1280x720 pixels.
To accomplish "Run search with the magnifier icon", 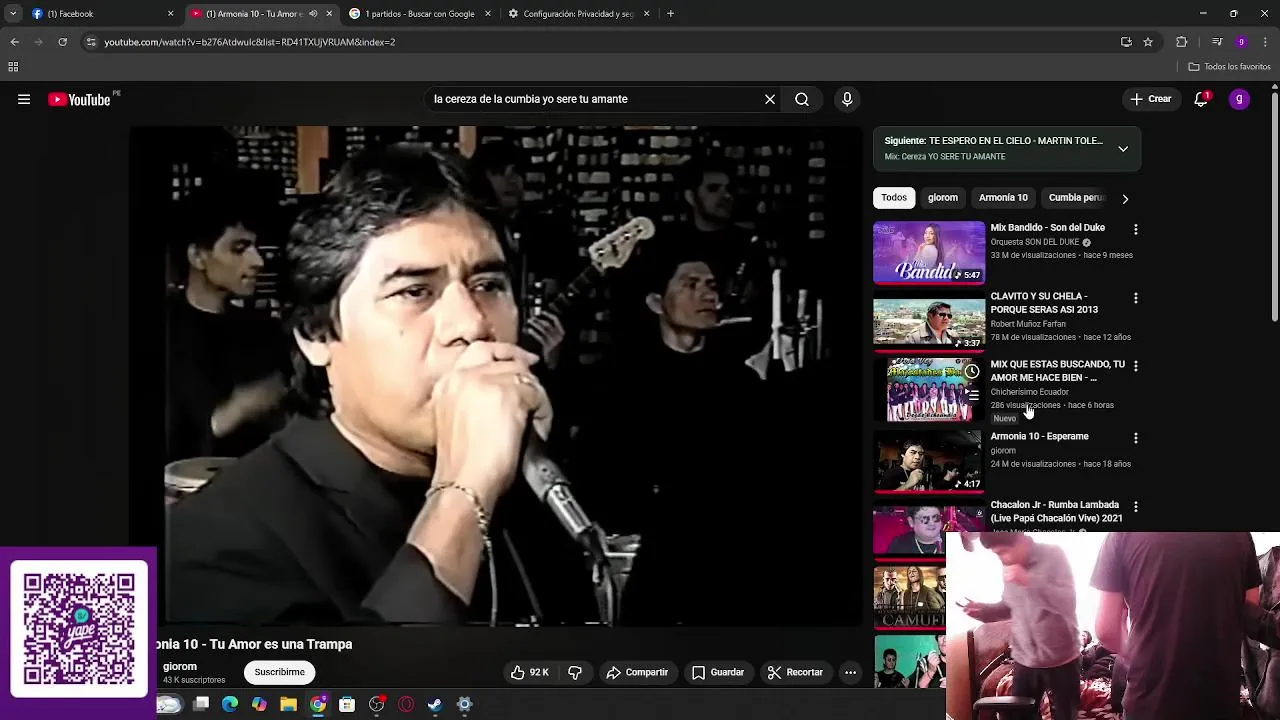I will pos(802,99).
